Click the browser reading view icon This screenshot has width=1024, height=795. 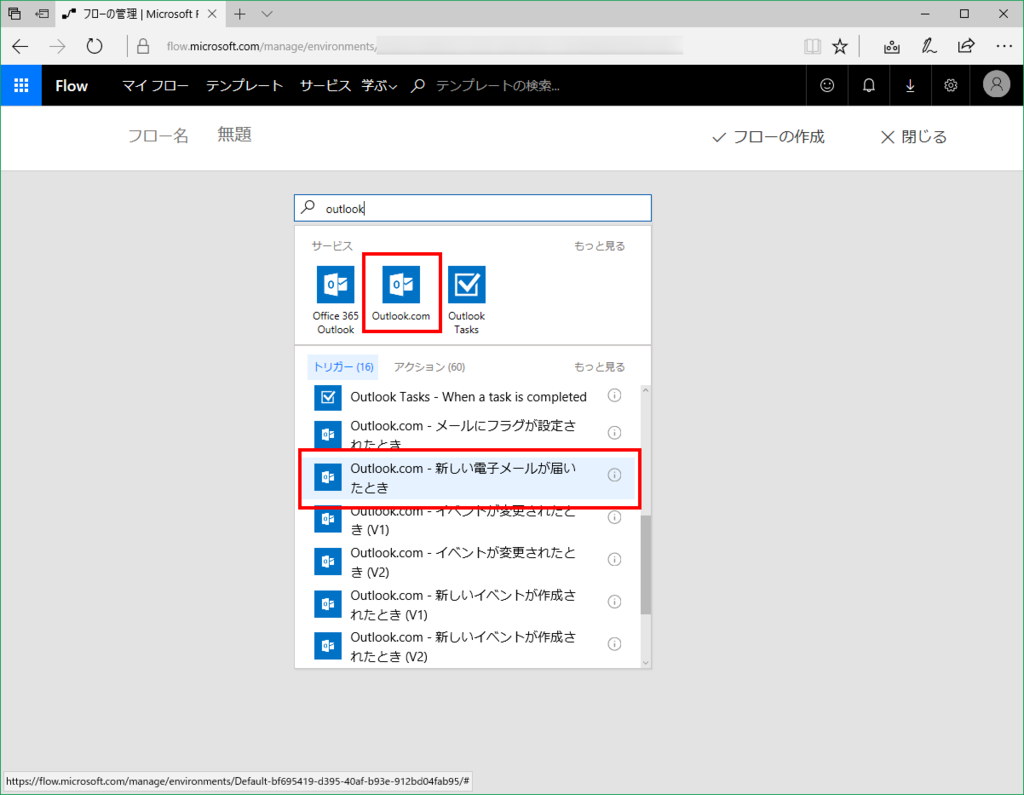pos(812,46)
